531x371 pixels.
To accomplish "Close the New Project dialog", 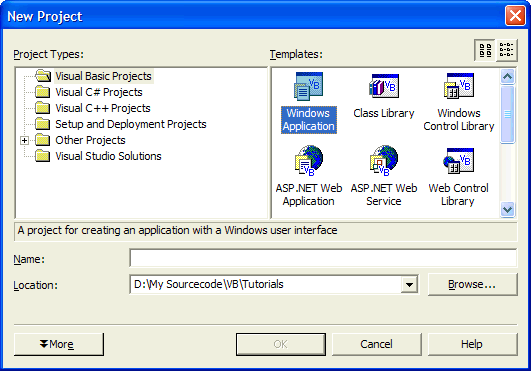I will (515, 16).
